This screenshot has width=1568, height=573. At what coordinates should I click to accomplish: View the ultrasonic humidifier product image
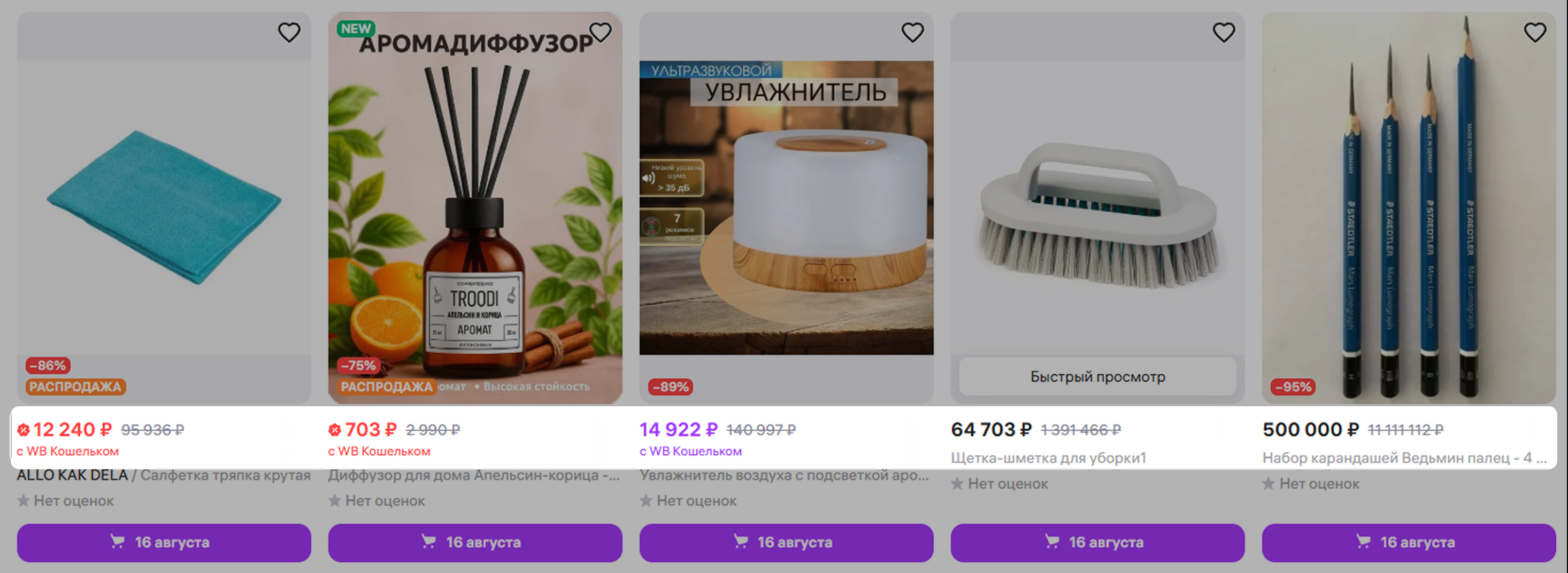pos(787,207)
